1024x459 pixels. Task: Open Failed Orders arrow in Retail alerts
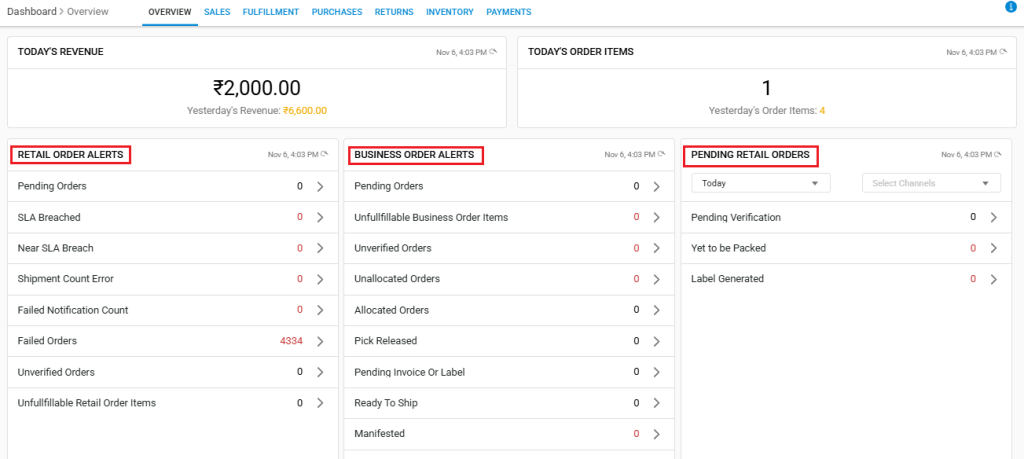click(320, 341)
